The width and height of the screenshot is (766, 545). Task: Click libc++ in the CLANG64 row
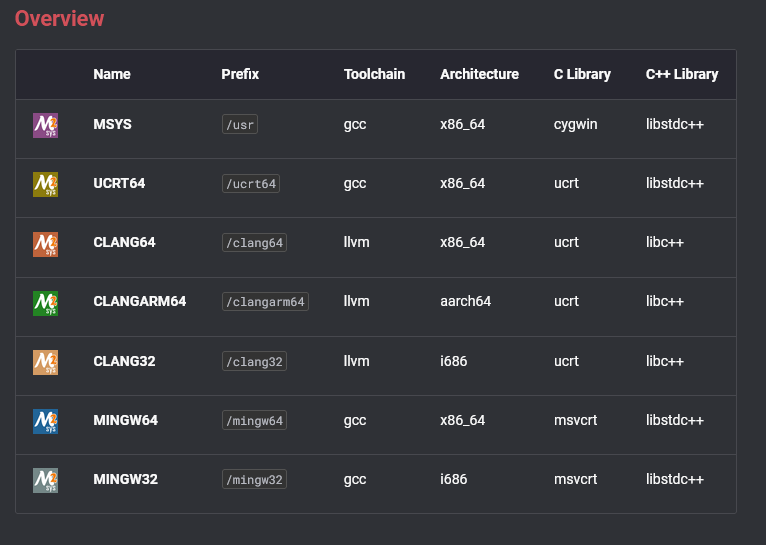[x=664, y=242]
